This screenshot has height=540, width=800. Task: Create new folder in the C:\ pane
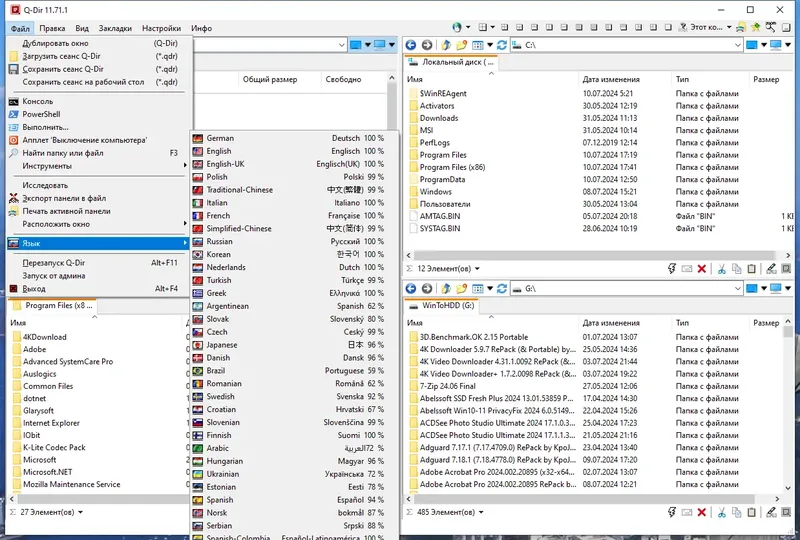tap(462, 45)
